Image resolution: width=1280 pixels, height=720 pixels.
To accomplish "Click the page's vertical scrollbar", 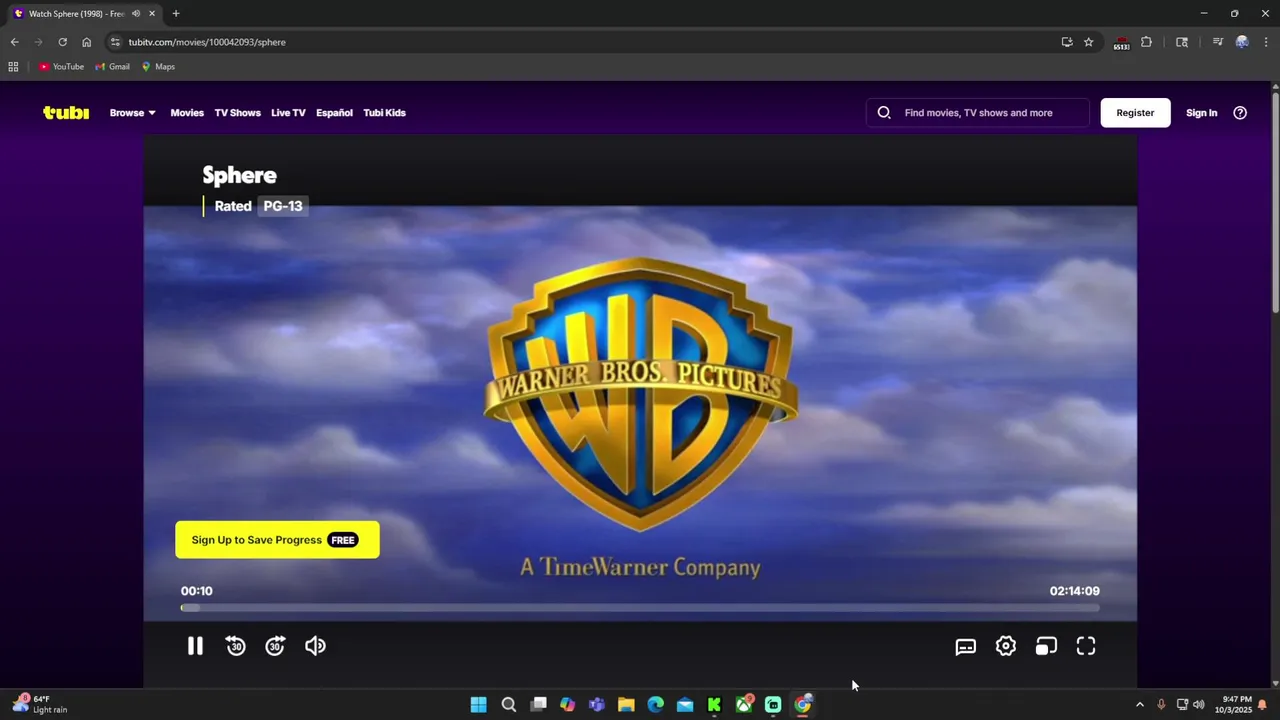I will [1275, 205].
